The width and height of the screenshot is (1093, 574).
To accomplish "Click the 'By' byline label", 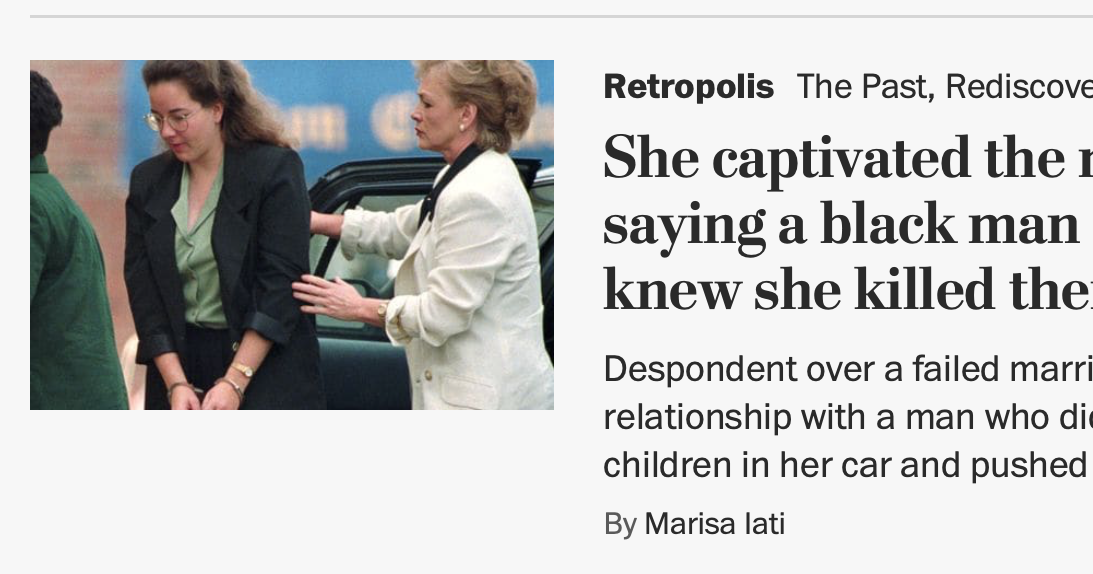I will tap(620, 524).
